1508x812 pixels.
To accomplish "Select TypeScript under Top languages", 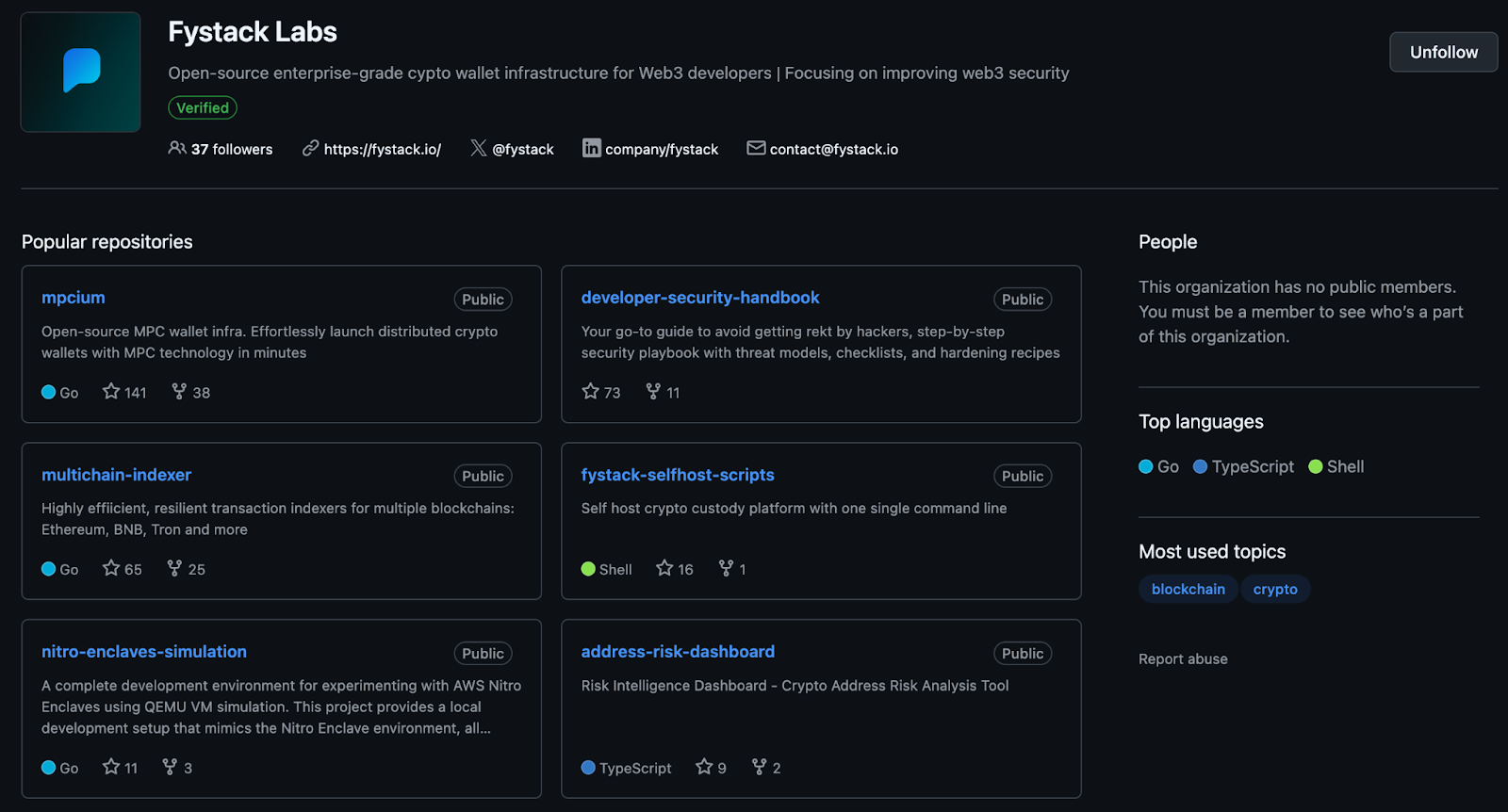I will coord(1243,466).
